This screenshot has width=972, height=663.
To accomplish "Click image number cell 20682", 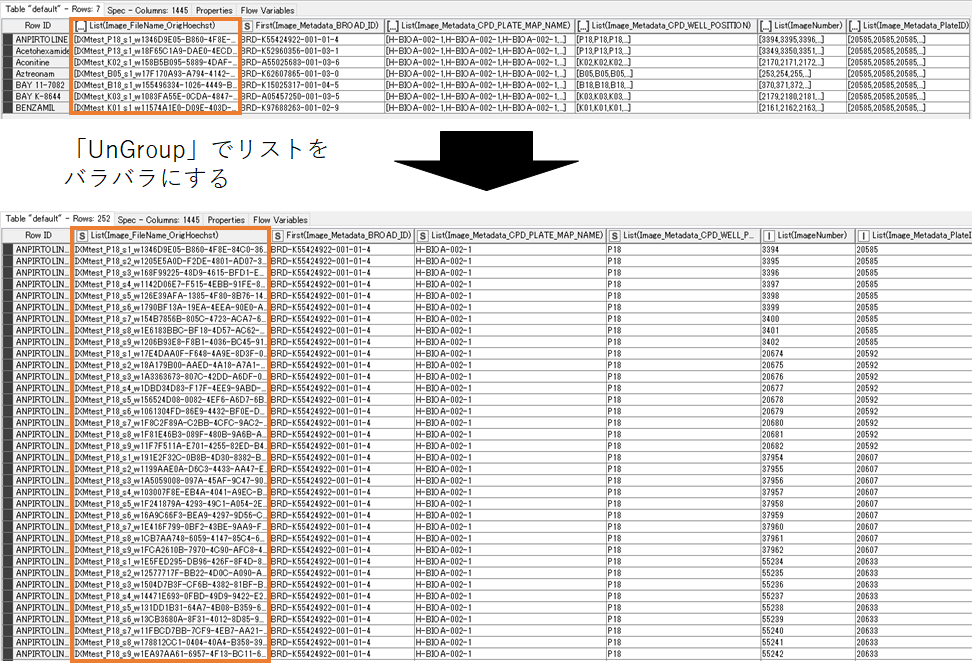I will (x=807, y=446).
